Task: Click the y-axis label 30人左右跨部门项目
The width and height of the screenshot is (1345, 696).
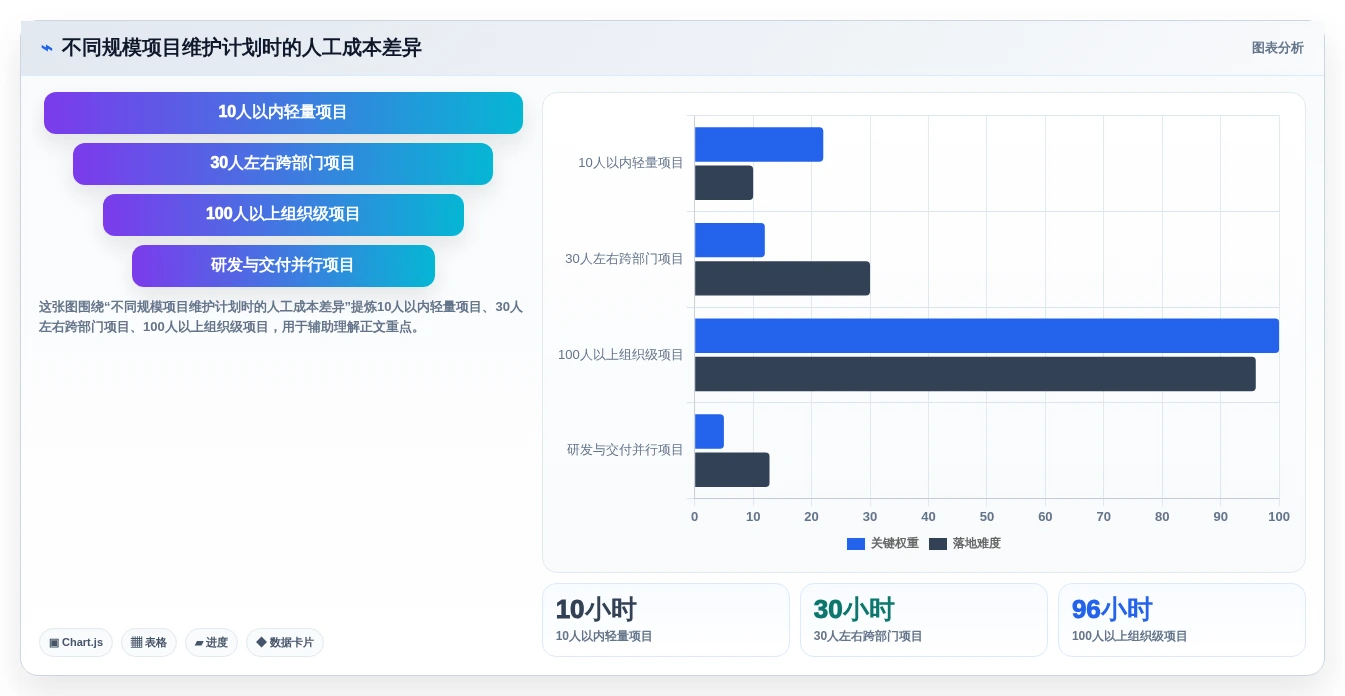Action: click(x=624, y=259)
